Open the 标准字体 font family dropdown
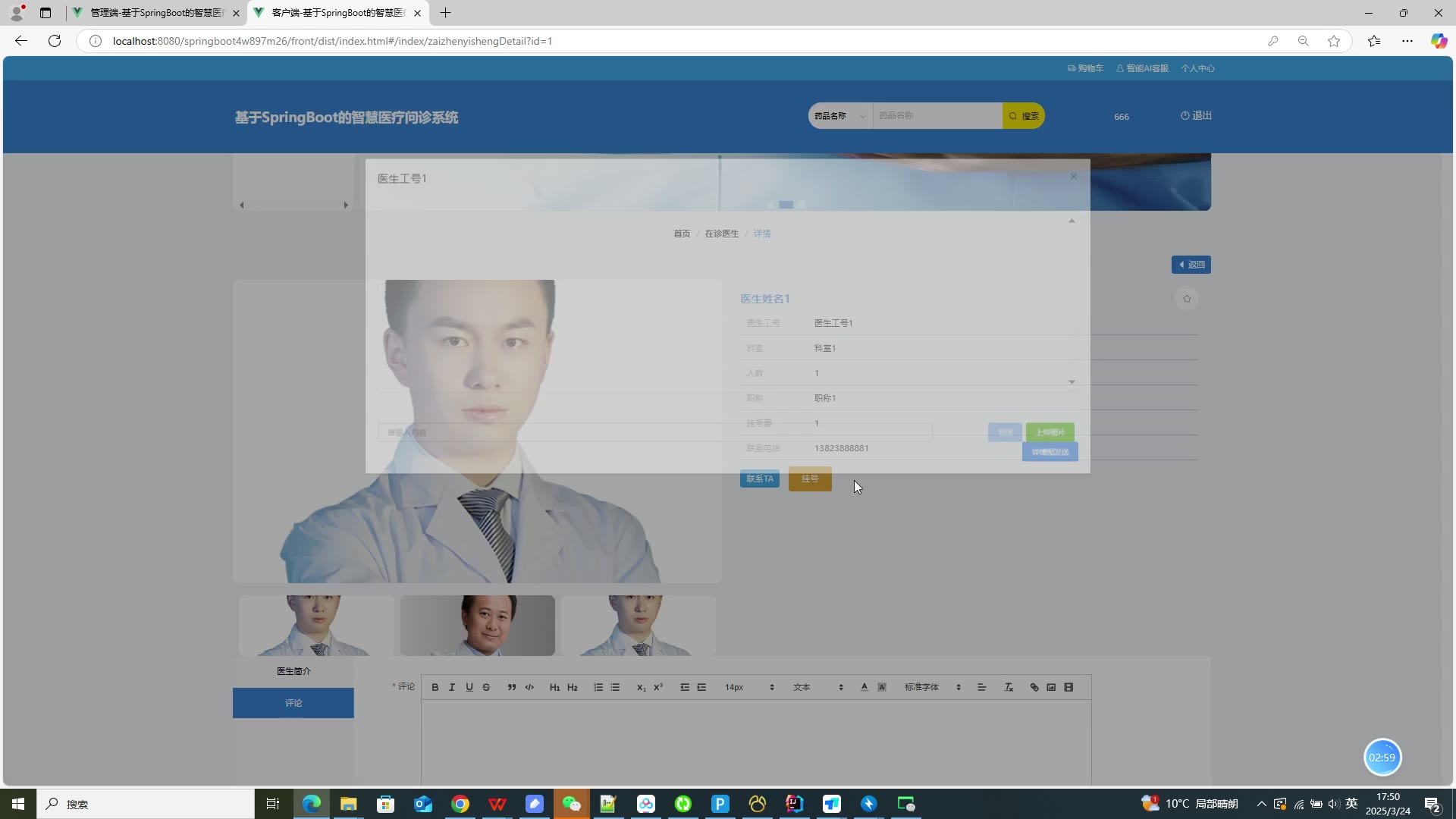Screen dimensions: 1456x819 932,687
